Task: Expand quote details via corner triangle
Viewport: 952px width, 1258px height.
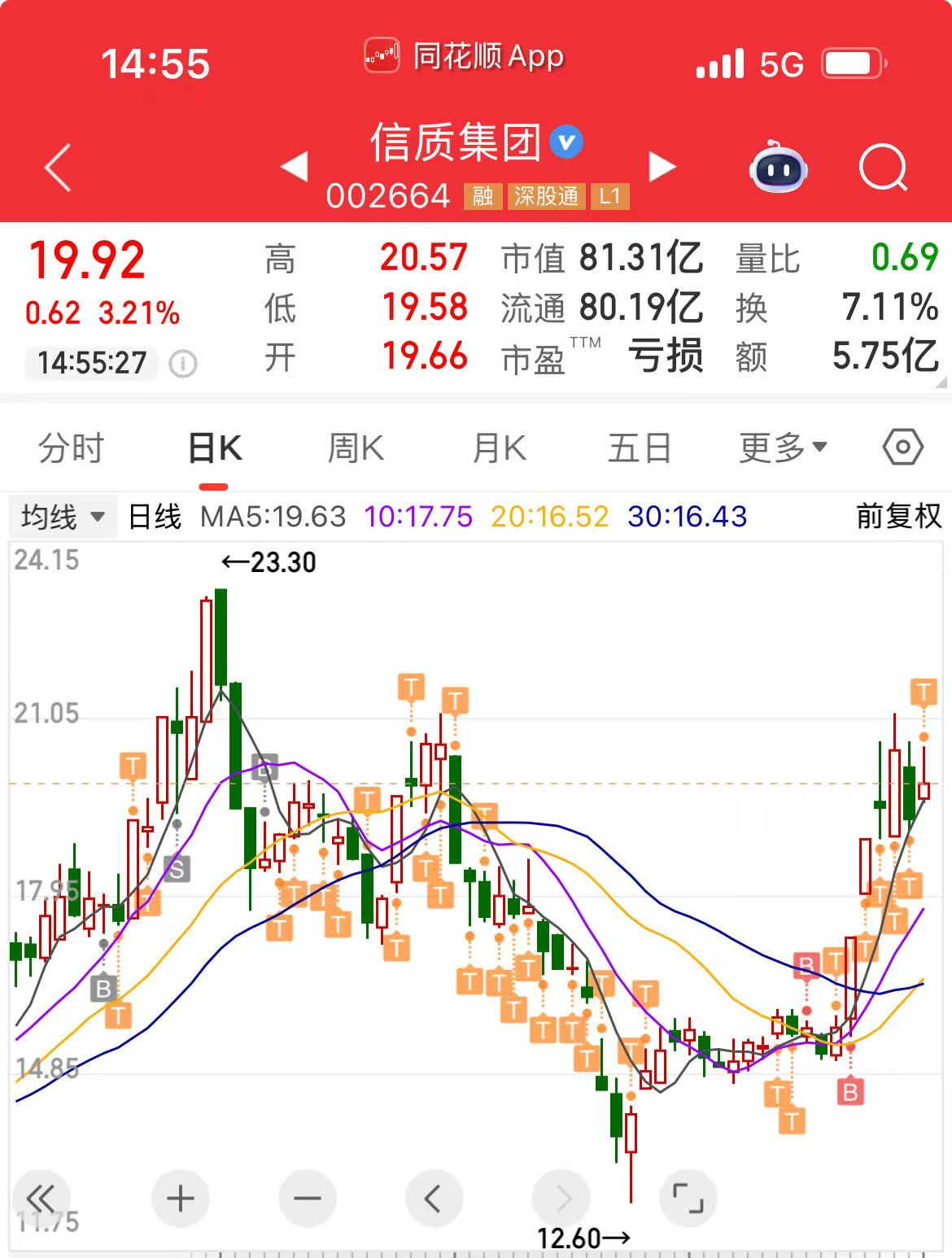Action: [x=942, y=382]
